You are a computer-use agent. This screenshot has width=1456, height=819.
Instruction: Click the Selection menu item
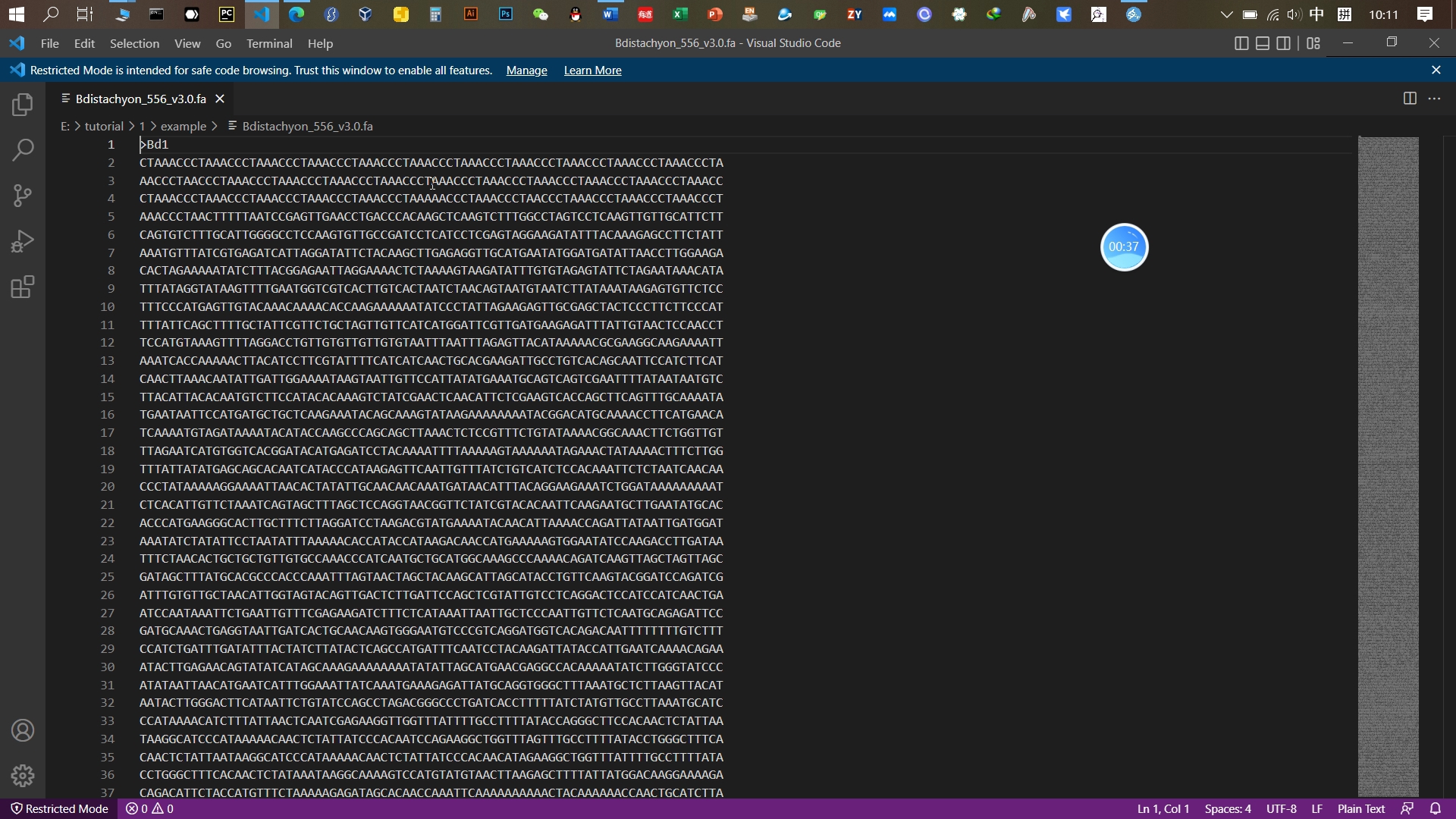tap(134, 43)
